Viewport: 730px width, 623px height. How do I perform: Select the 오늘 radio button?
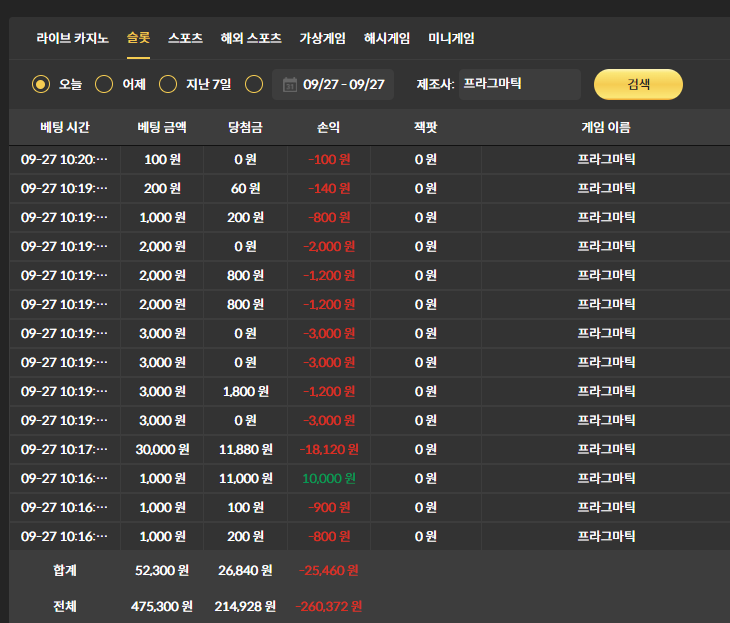pyautogui.click(x=41, y=85)
